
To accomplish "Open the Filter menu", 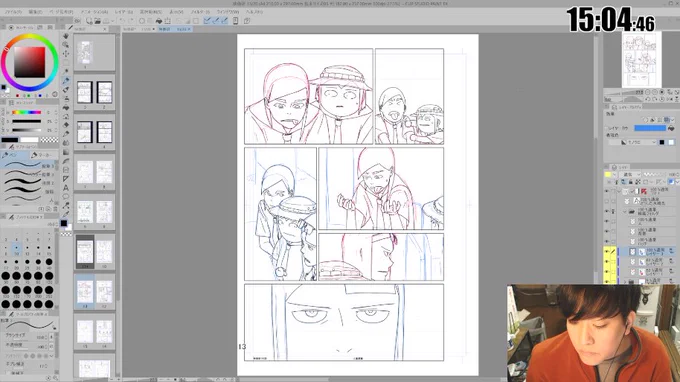I will pos(200,12).
